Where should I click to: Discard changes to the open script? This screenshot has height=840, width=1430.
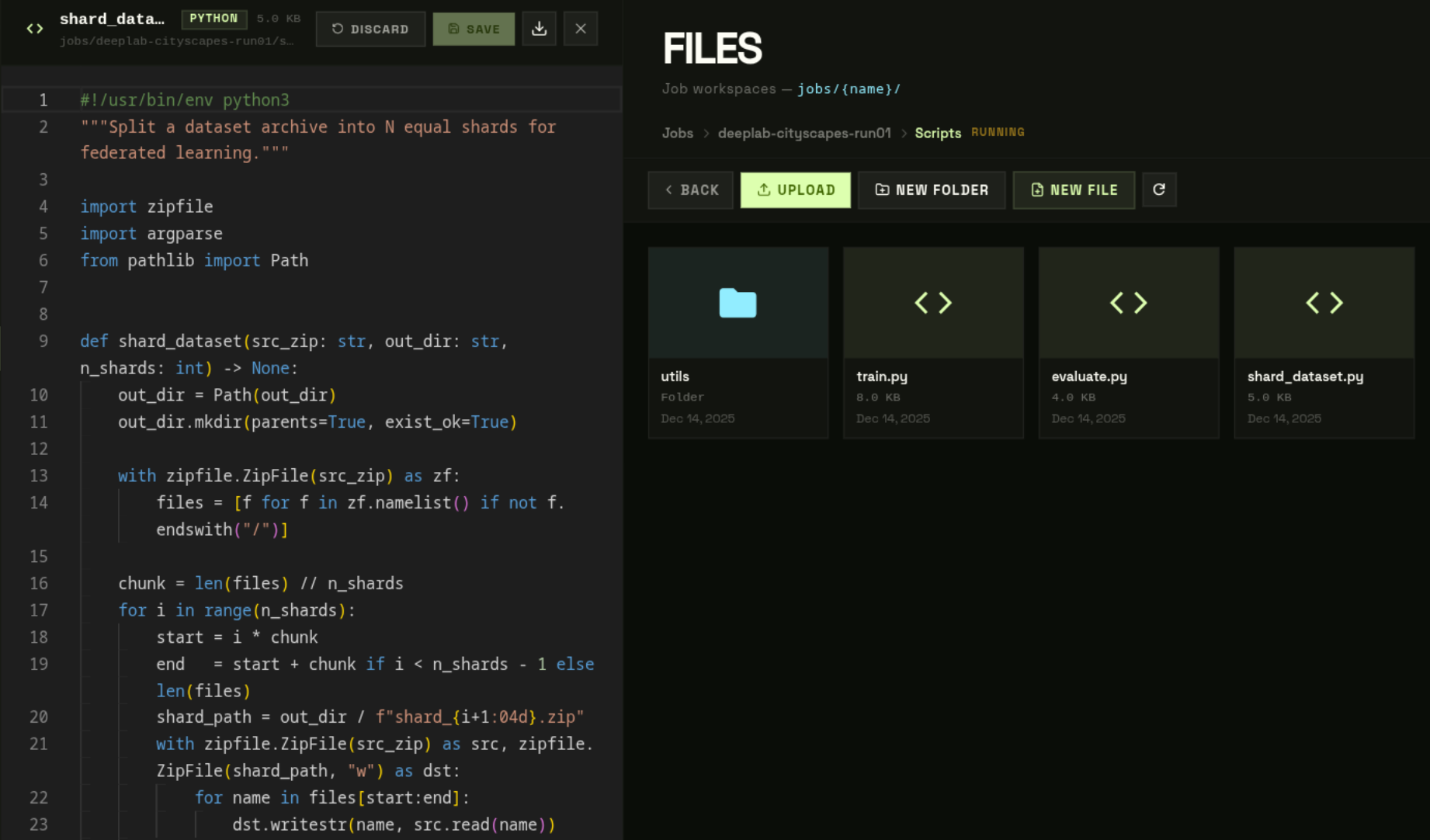pyautogui.click(x=370, y=30)
